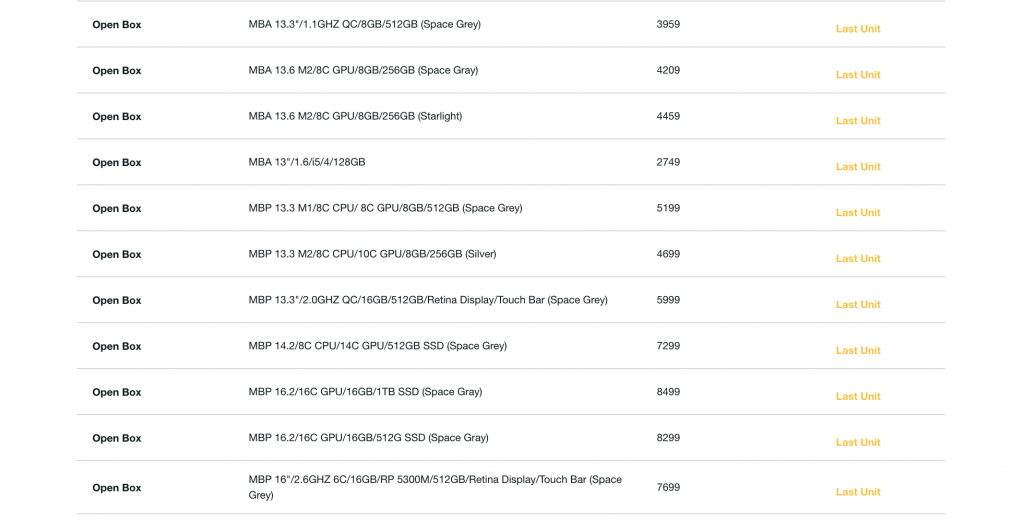Click Last Unit for MBP 16" 2.6GHZ 6C

[x=858, y=492]
